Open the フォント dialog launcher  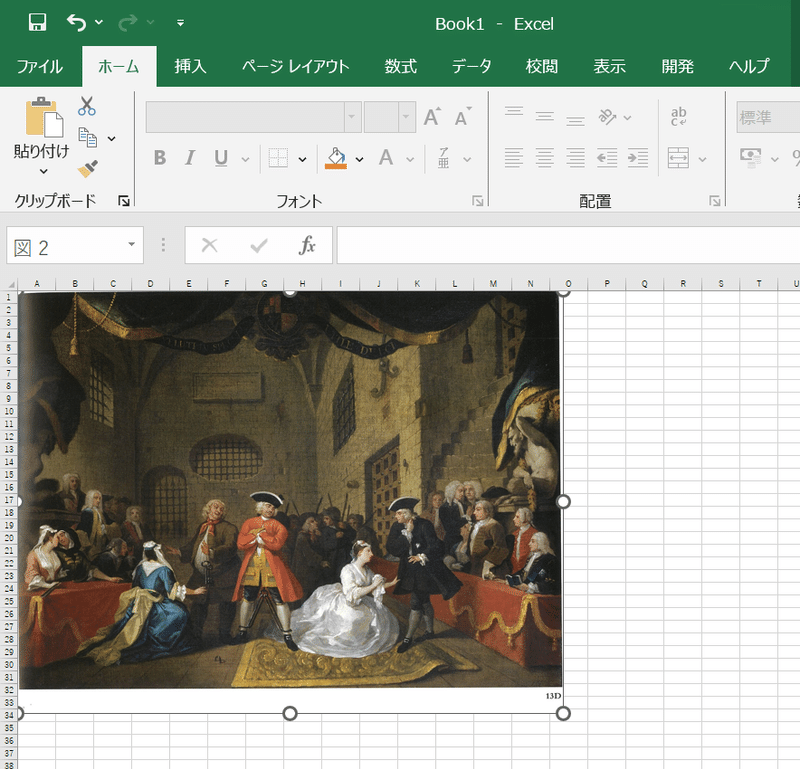coord(478,201)
